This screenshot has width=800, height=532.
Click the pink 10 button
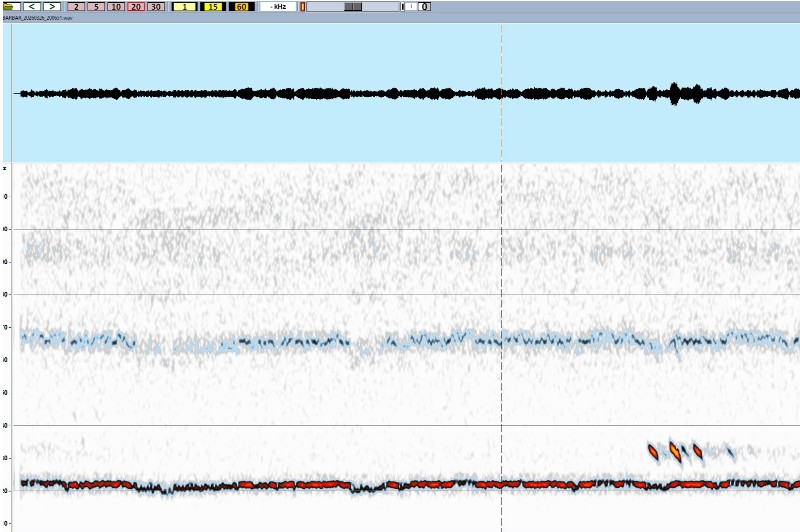click(x=116, y=6)
